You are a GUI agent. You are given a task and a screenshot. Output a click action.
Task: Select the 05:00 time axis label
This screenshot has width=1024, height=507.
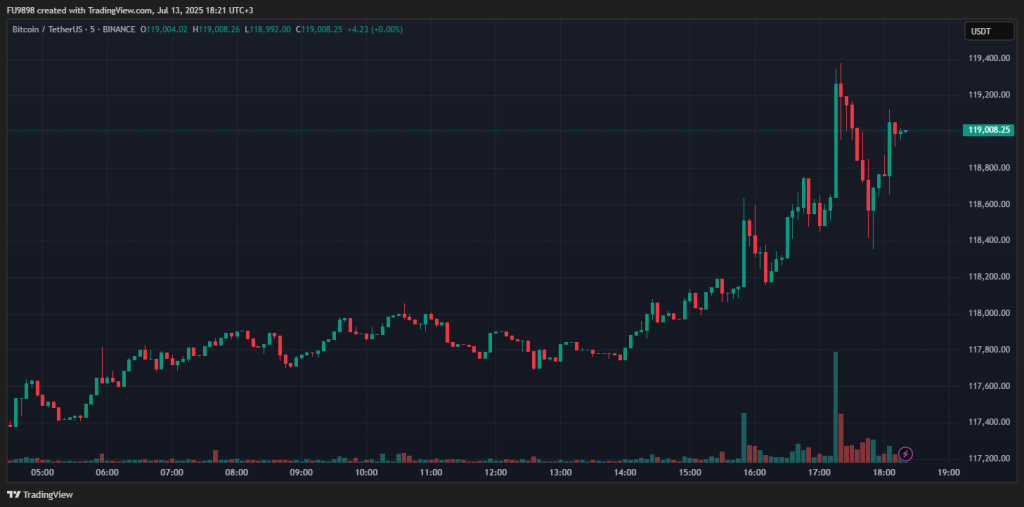pyautogui.click(x=43, y=473)
